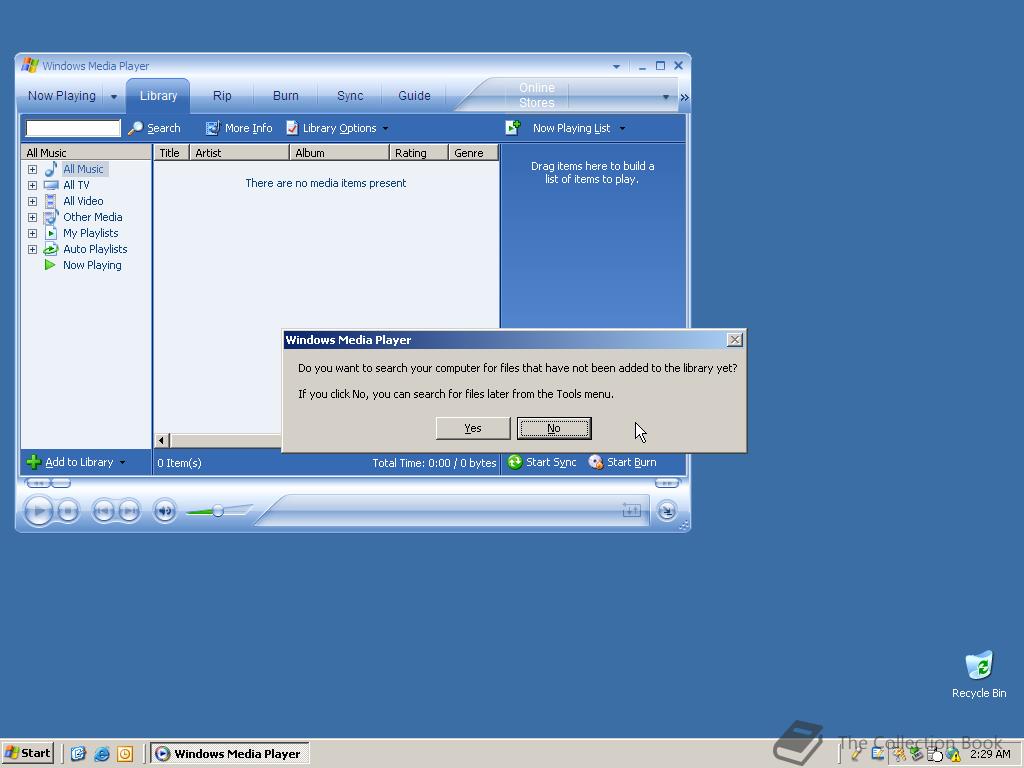This screenshot has height=768, width=1024.
Task: Click No in the search dialog
Action: pos(554,428)
